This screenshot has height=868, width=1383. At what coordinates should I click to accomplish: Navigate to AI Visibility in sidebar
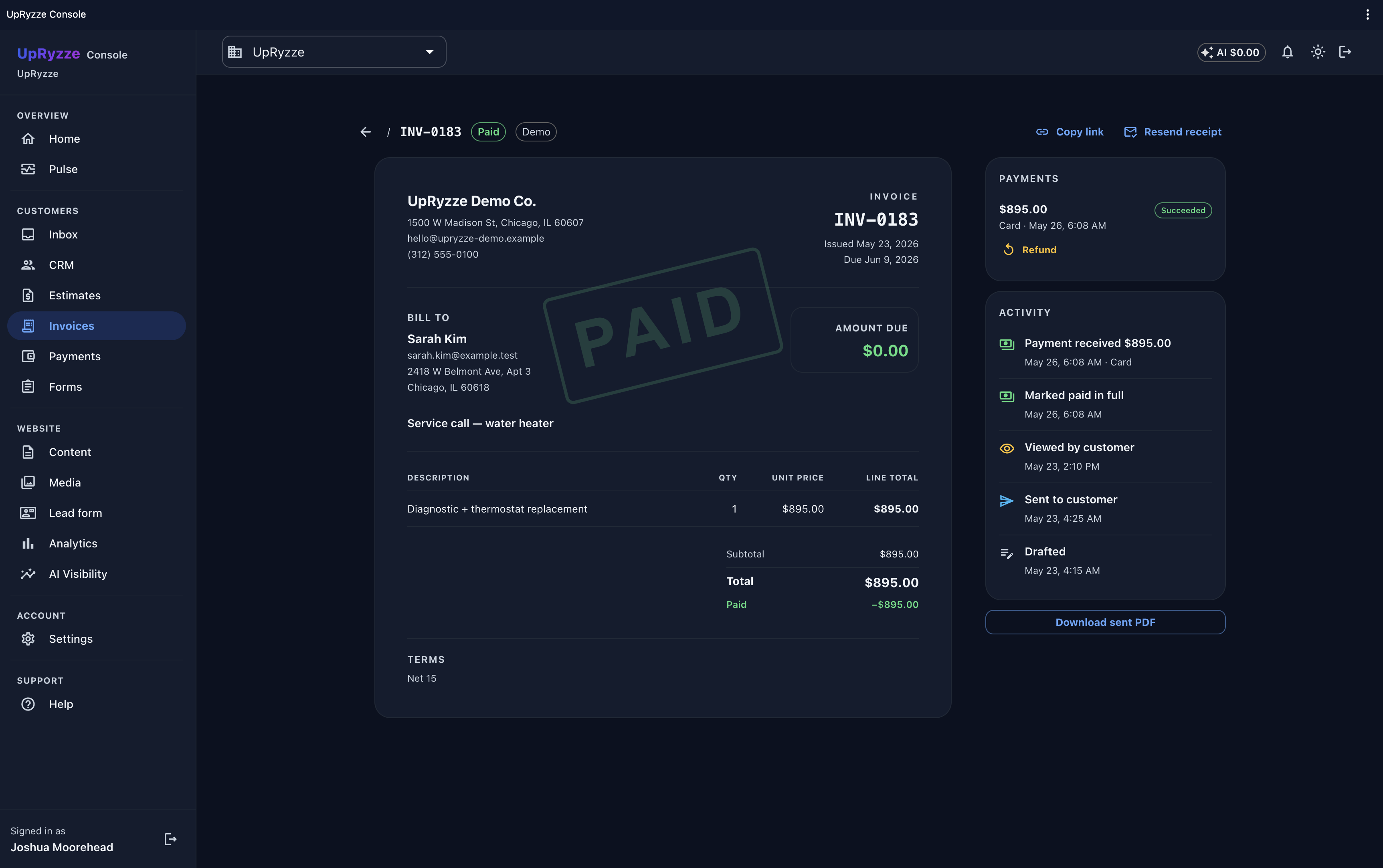pyautogui.click(x=97, y=573)
